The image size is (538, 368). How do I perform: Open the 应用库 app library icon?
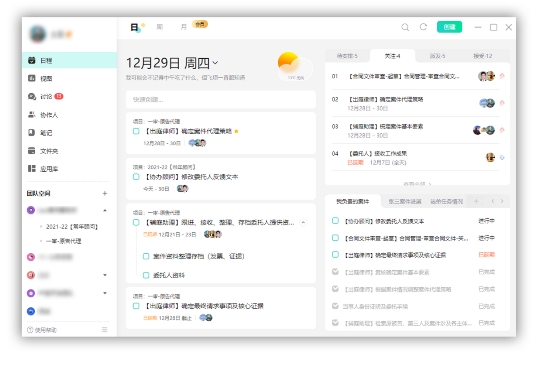(x=32, y=168)
